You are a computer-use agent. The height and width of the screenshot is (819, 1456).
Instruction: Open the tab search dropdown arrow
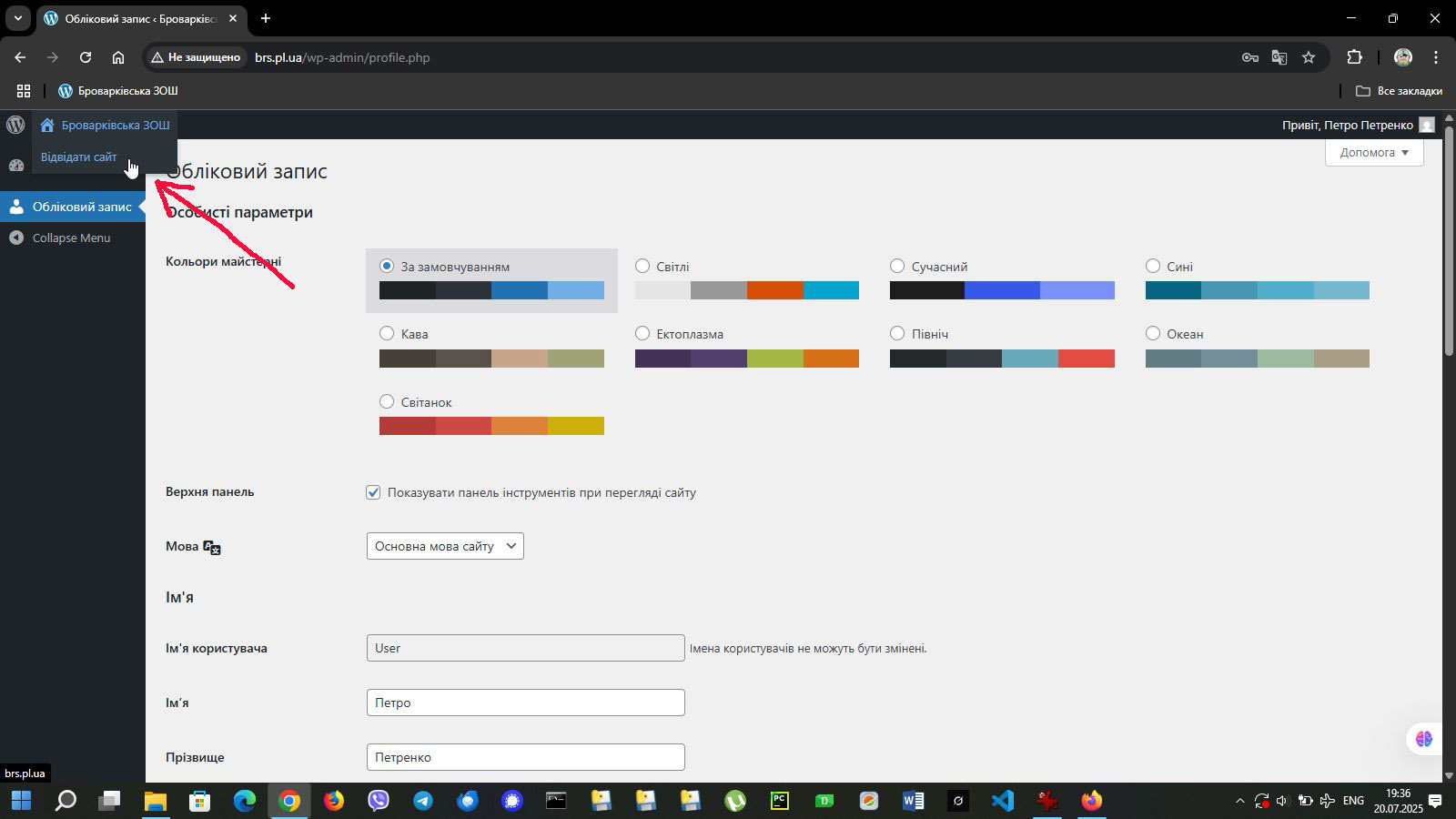(x=17, y=18)
